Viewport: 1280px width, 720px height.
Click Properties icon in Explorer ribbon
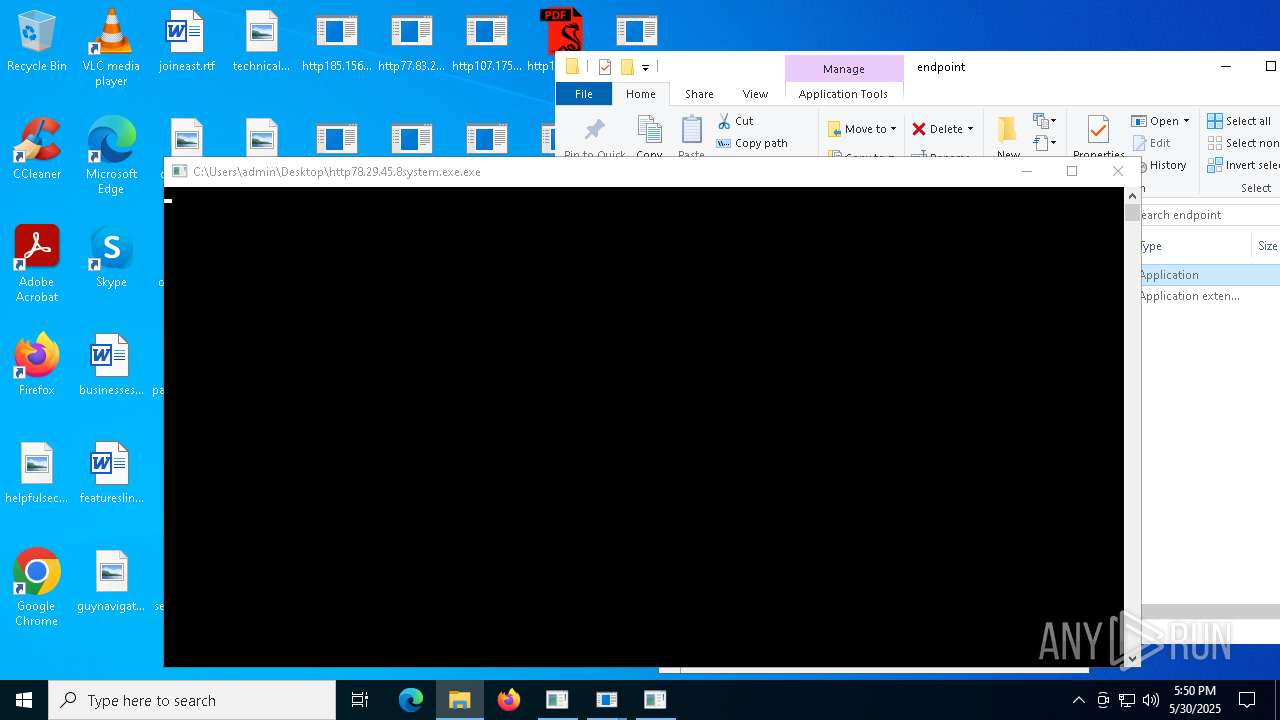[x=1098, y=135]
